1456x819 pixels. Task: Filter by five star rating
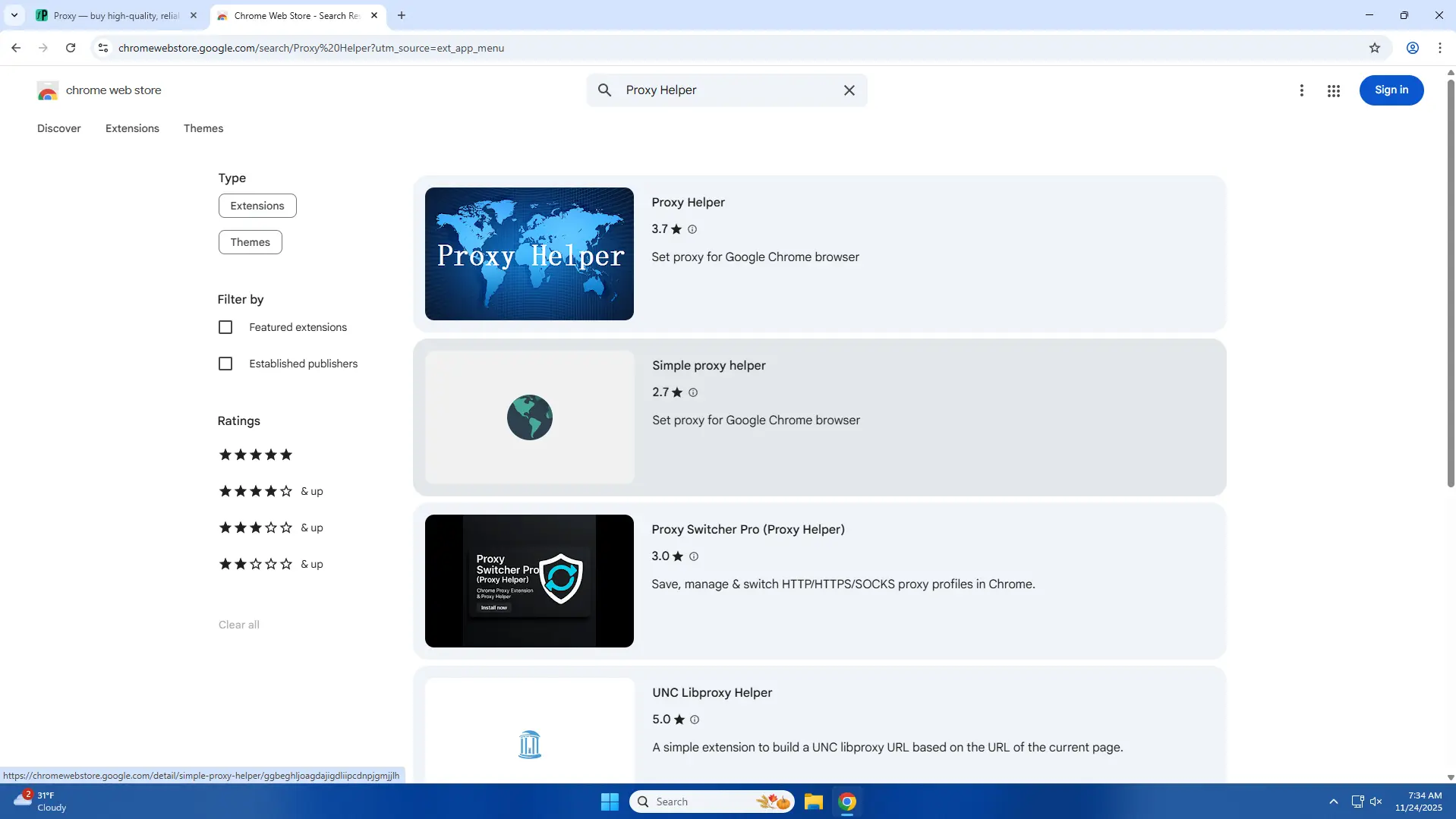(256, 455)
